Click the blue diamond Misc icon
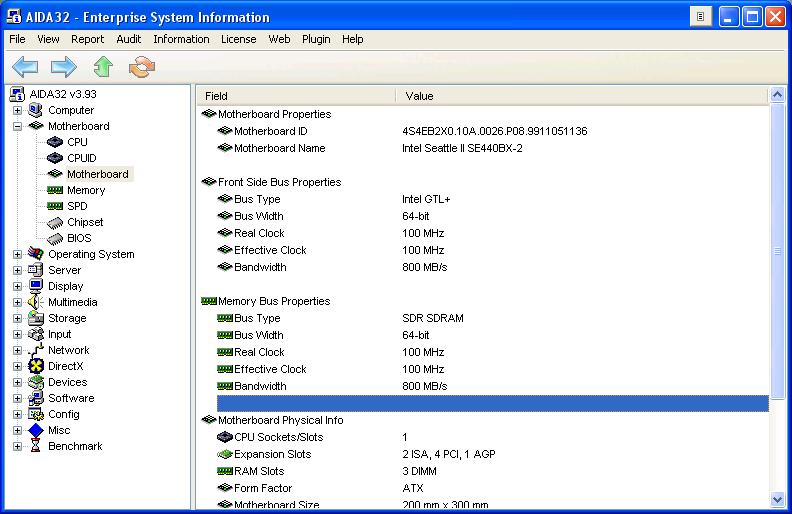Screen dimensions: 792x514 coord(35,430)
